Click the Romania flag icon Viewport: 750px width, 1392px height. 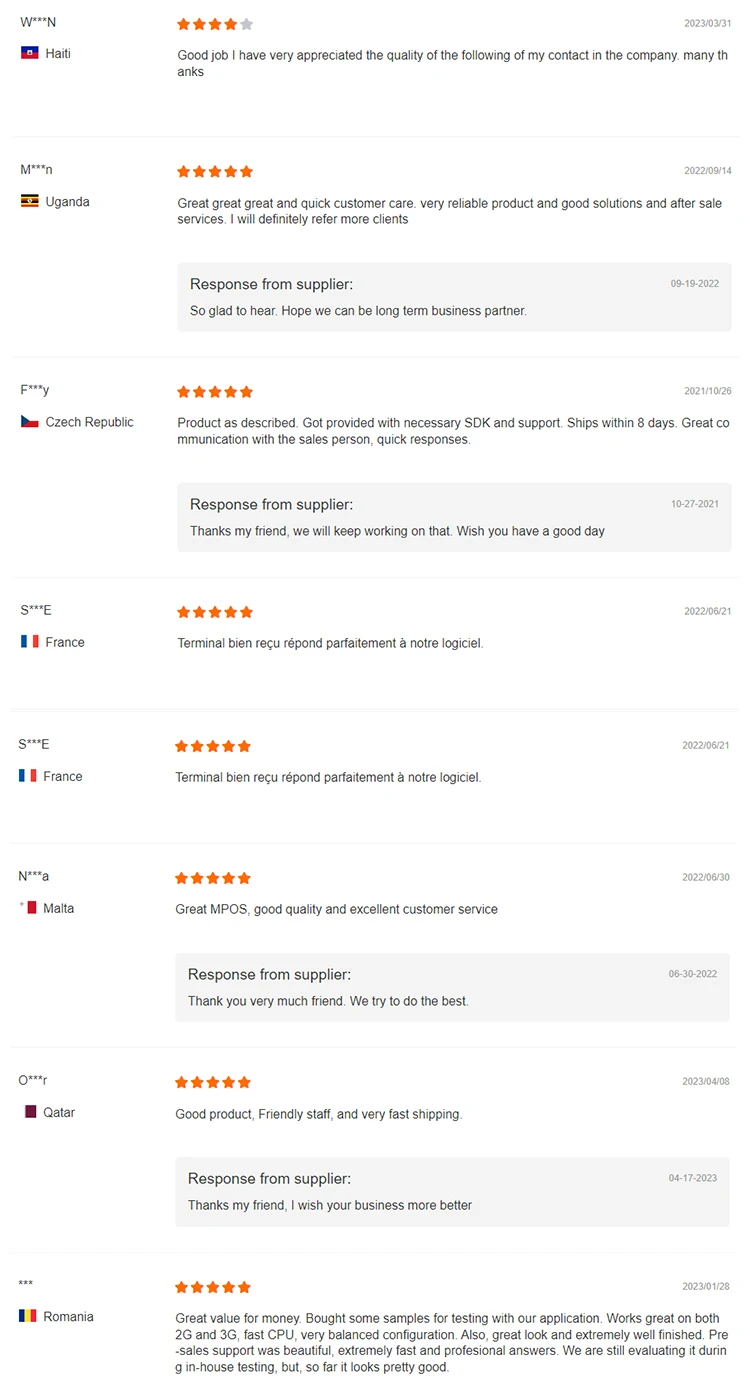pos(28,1316)
